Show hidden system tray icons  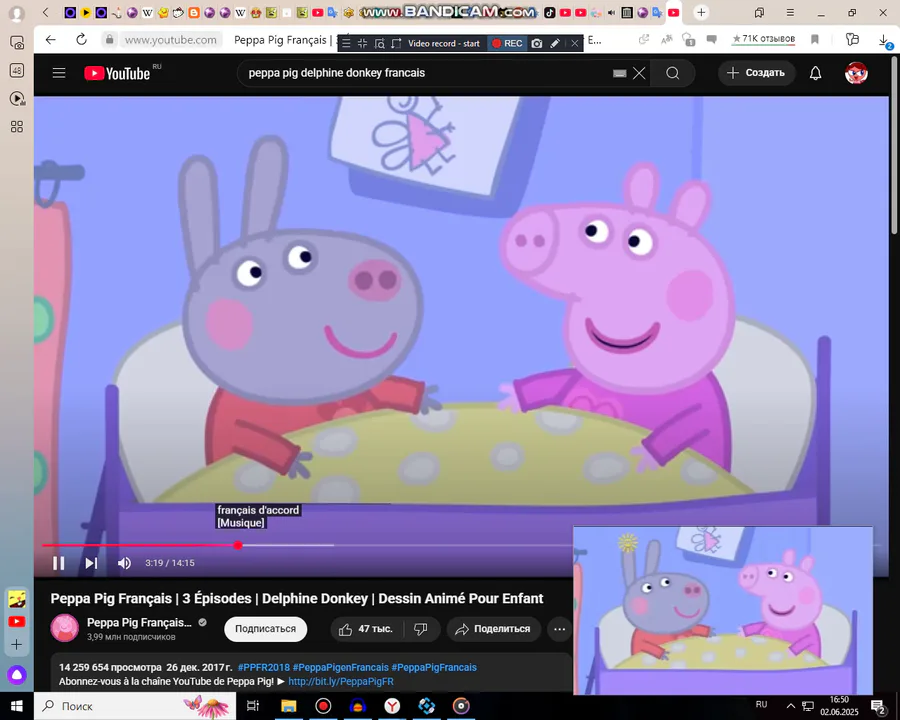click(x=790, y=706)
